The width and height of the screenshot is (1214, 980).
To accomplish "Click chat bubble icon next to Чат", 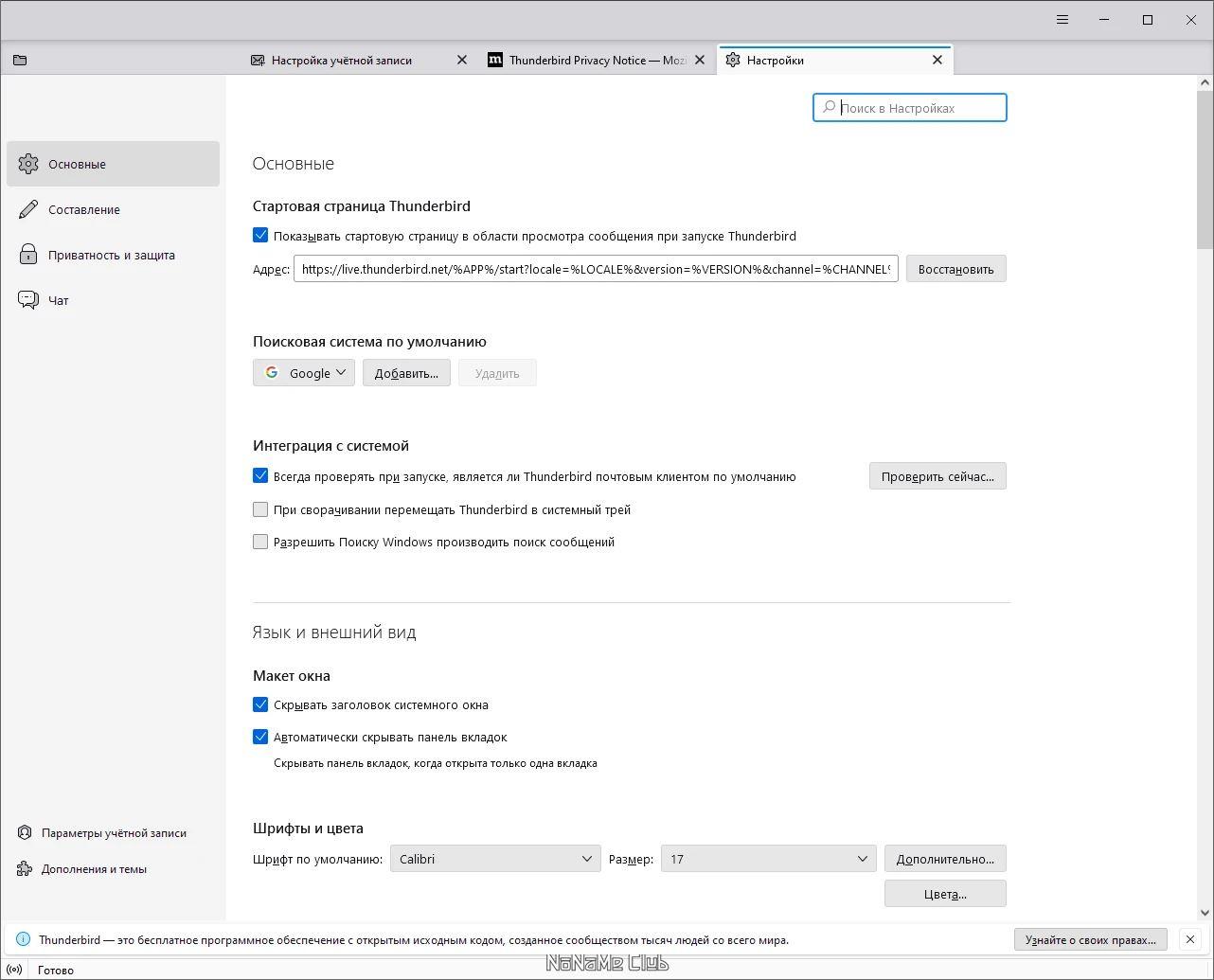I will (x=28, y=300).
